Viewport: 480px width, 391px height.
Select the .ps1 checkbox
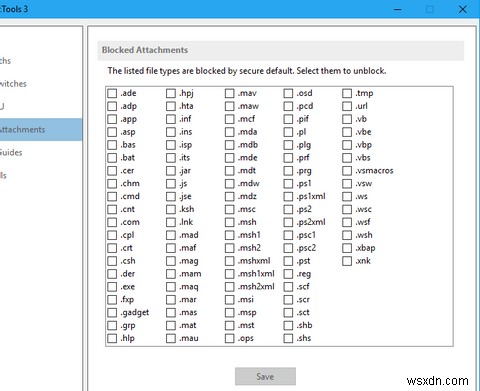pos(288,183)
